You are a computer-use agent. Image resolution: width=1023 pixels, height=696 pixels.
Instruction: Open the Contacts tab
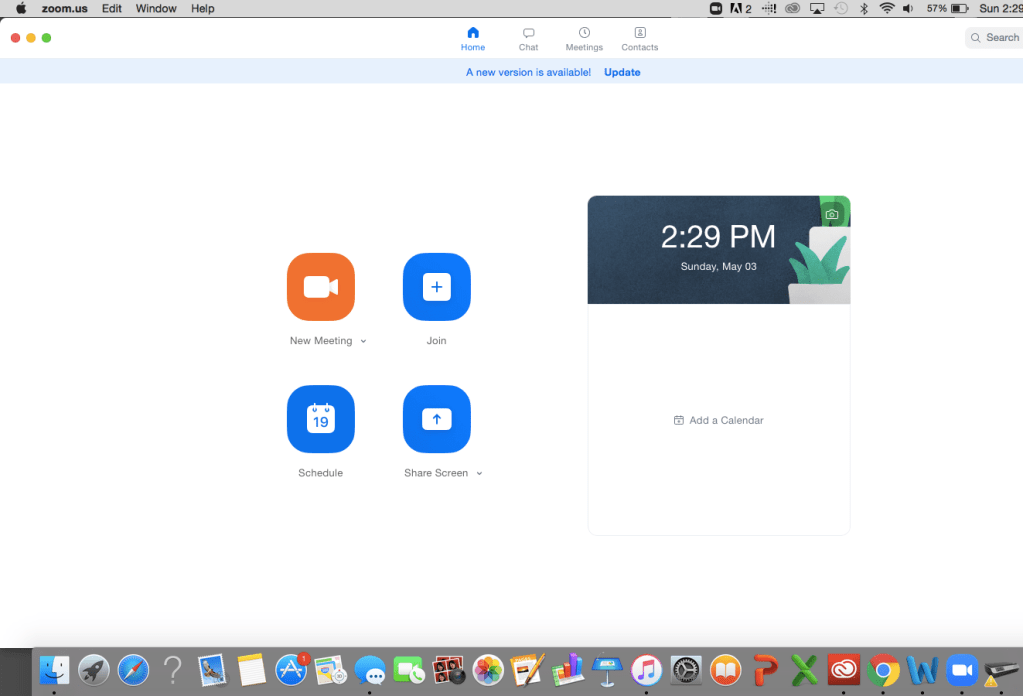pyautogui.click(x=639, y=39)
